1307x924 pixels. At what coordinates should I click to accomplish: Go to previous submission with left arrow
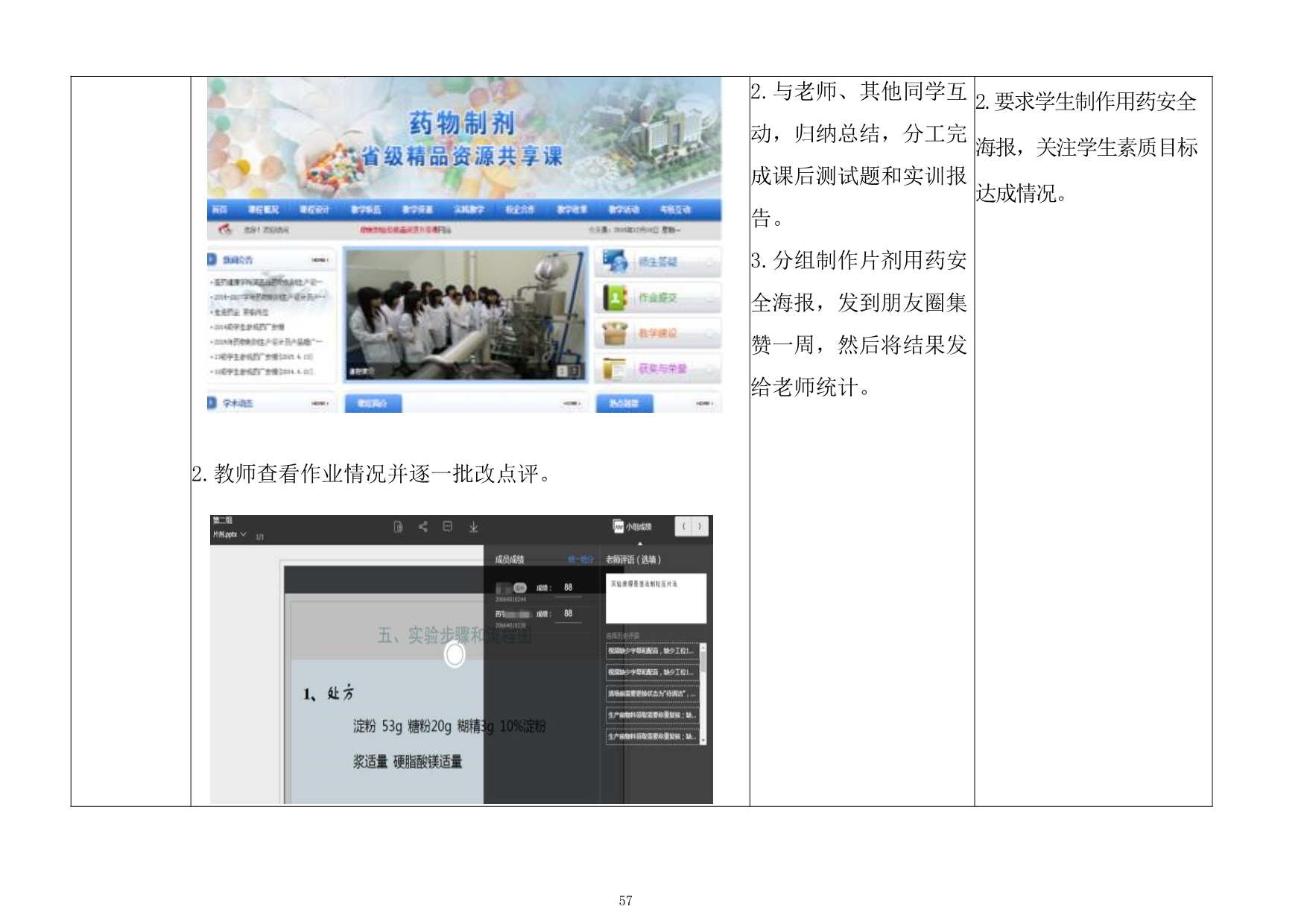[x=684, y=526]
